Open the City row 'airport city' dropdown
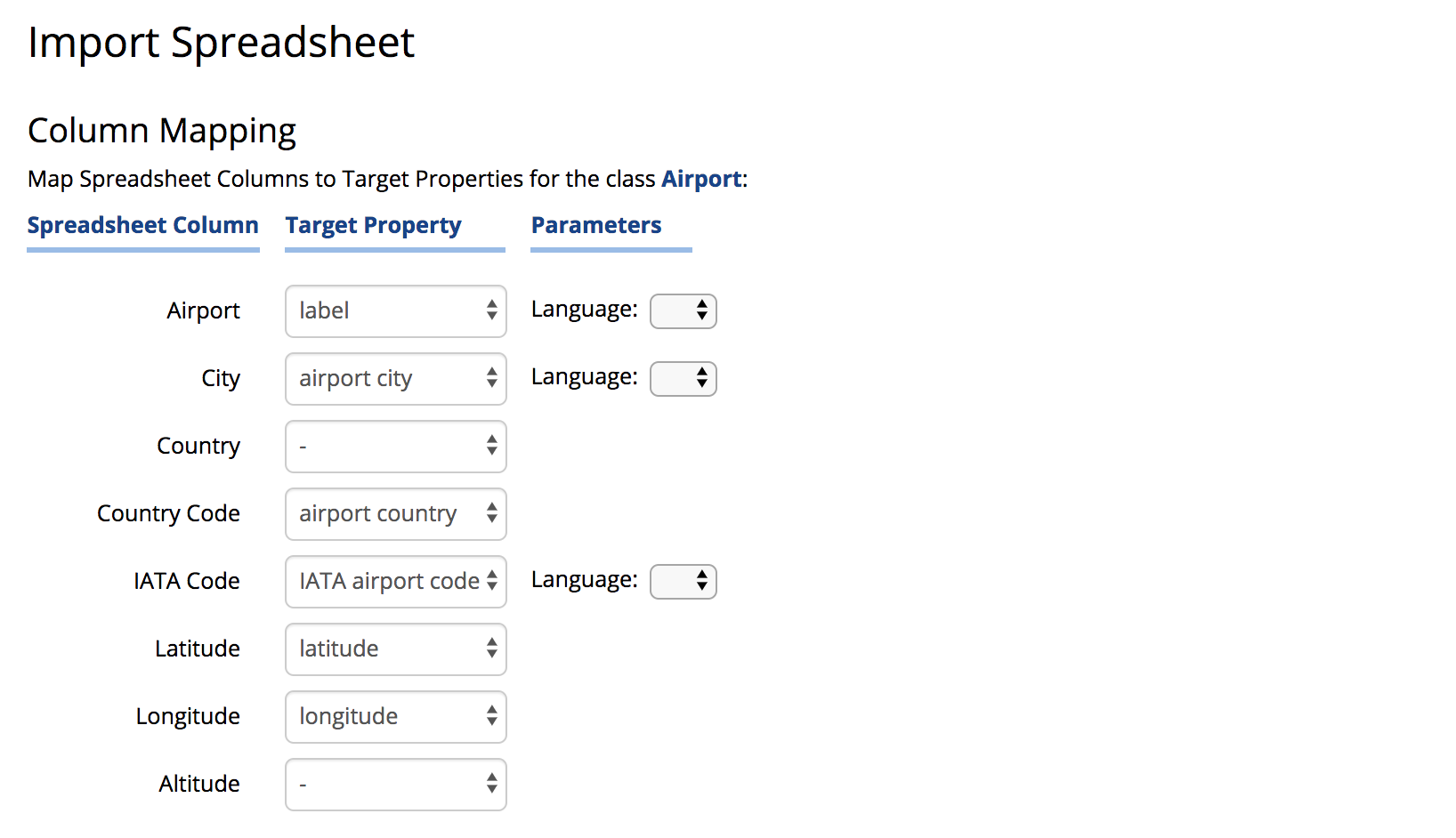Screen dimensions: 1456x838 click(x=395, y=379)
